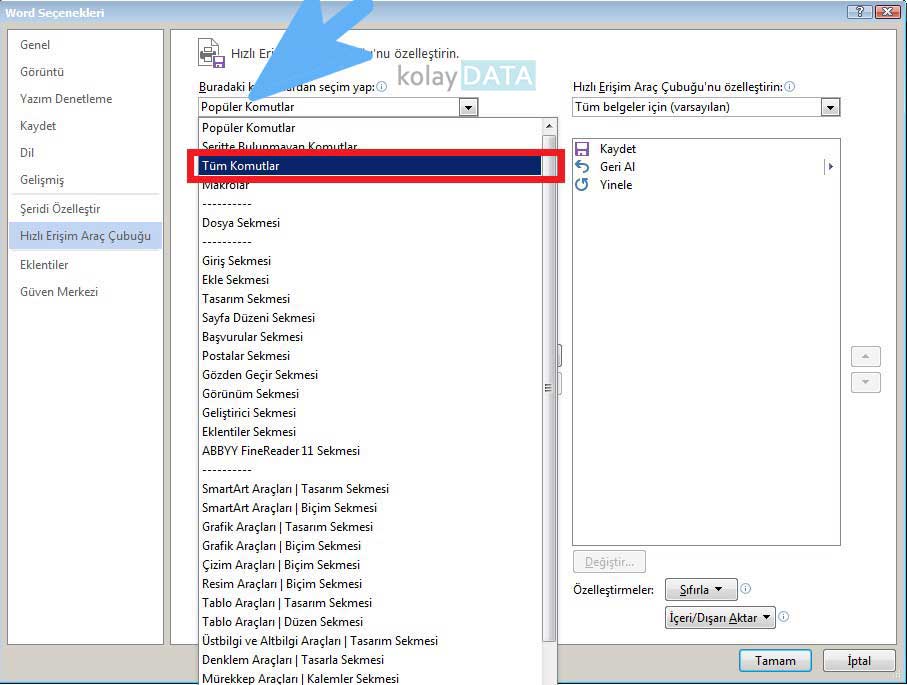Switch to Güven Merkezi sidebar category
The height and width of the screenshot is (685, 907).
[59, 292]
